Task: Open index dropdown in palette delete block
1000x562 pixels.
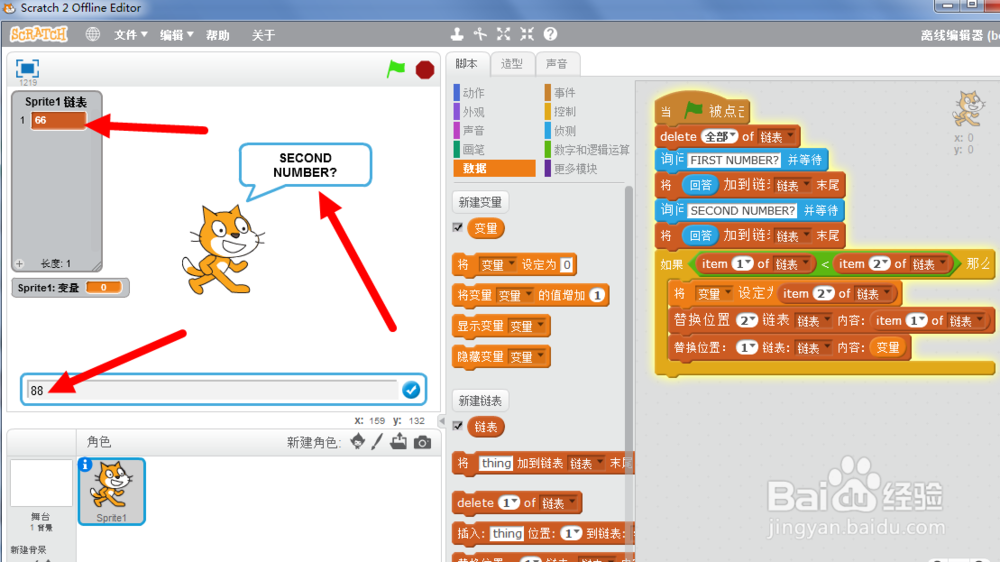Action: tap(509, 503)
